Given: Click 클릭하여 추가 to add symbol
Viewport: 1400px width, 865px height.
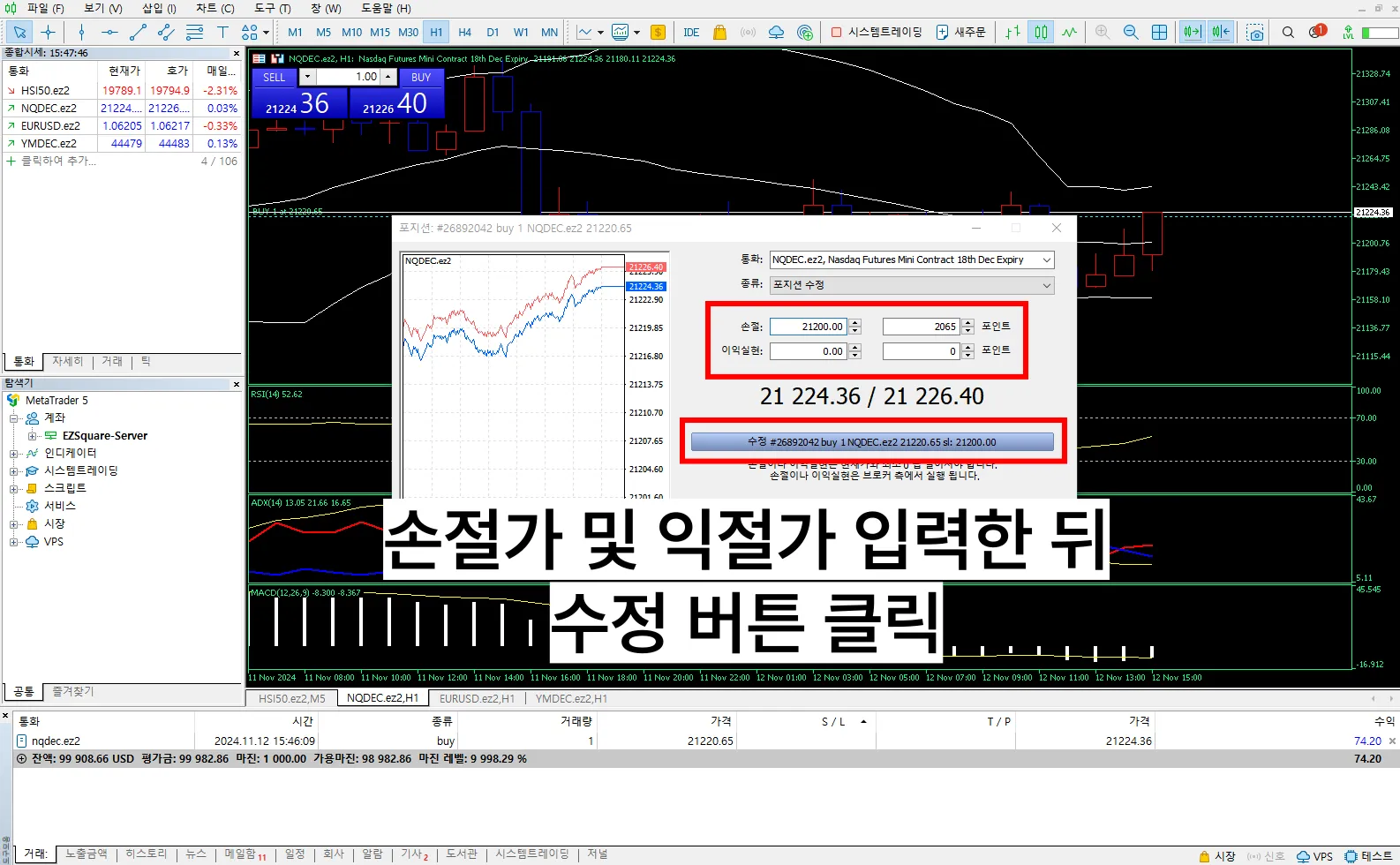Looking at the screenshot, I should coord(58,161).
